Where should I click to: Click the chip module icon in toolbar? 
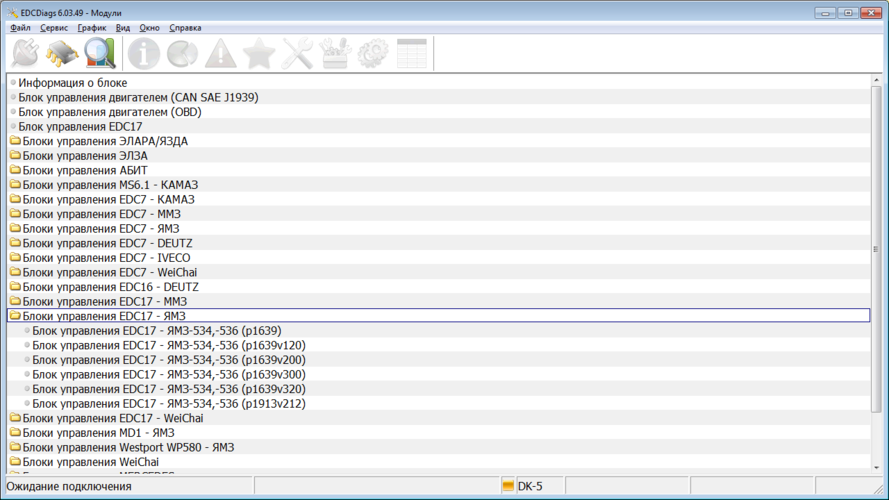pyautogui.click(x=62, y=54)
